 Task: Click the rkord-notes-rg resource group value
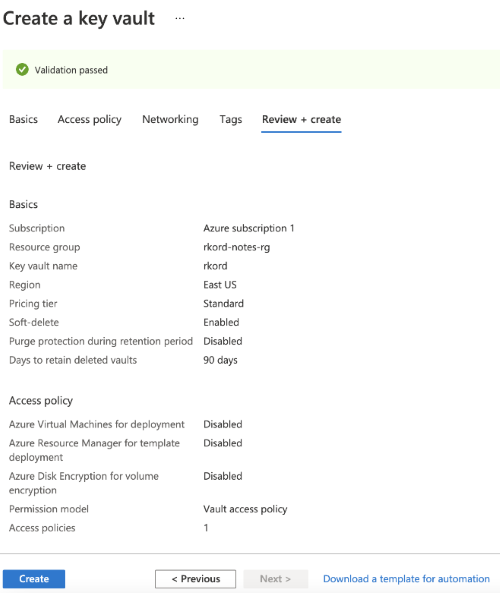click(x=237, y=247)
